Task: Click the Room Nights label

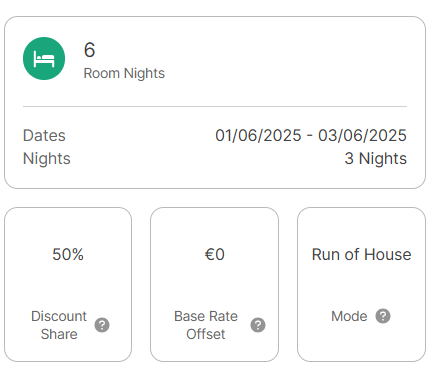Action: [124, 73]
